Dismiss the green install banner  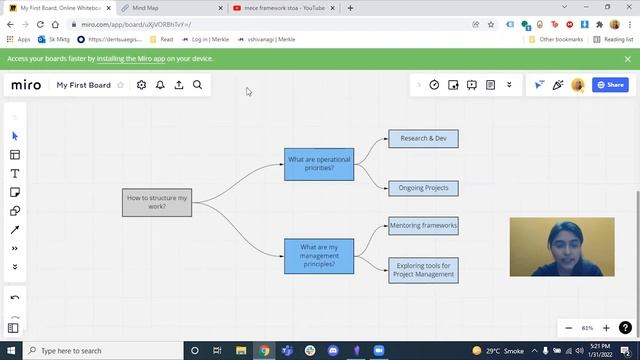(x=628, y=59)
